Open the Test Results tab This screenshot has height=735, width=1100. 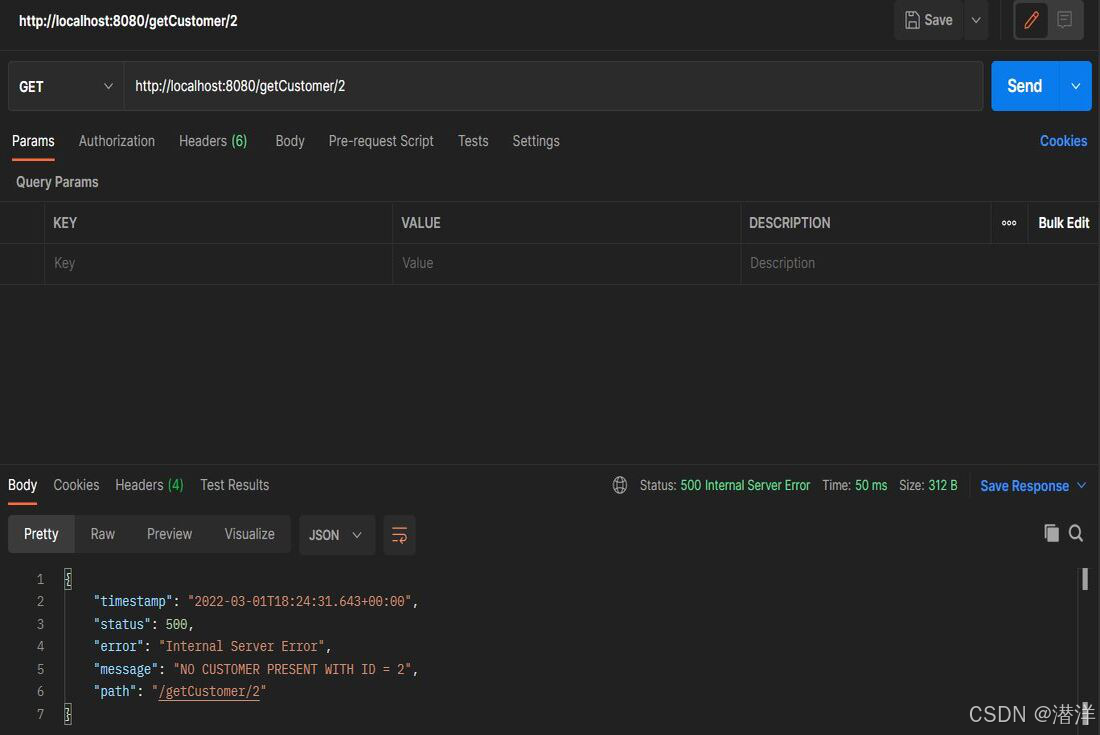click(234, 485)
